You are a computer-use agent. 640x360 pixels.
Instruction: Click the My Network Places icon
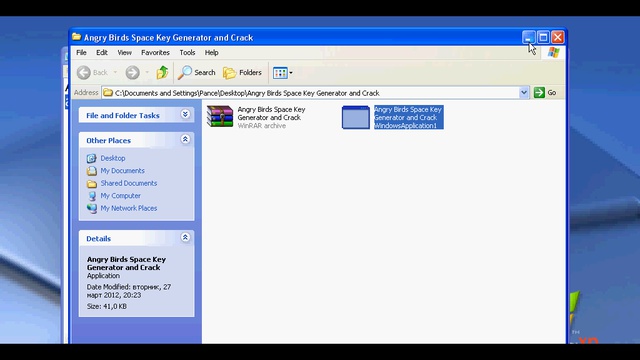point(91,208)
